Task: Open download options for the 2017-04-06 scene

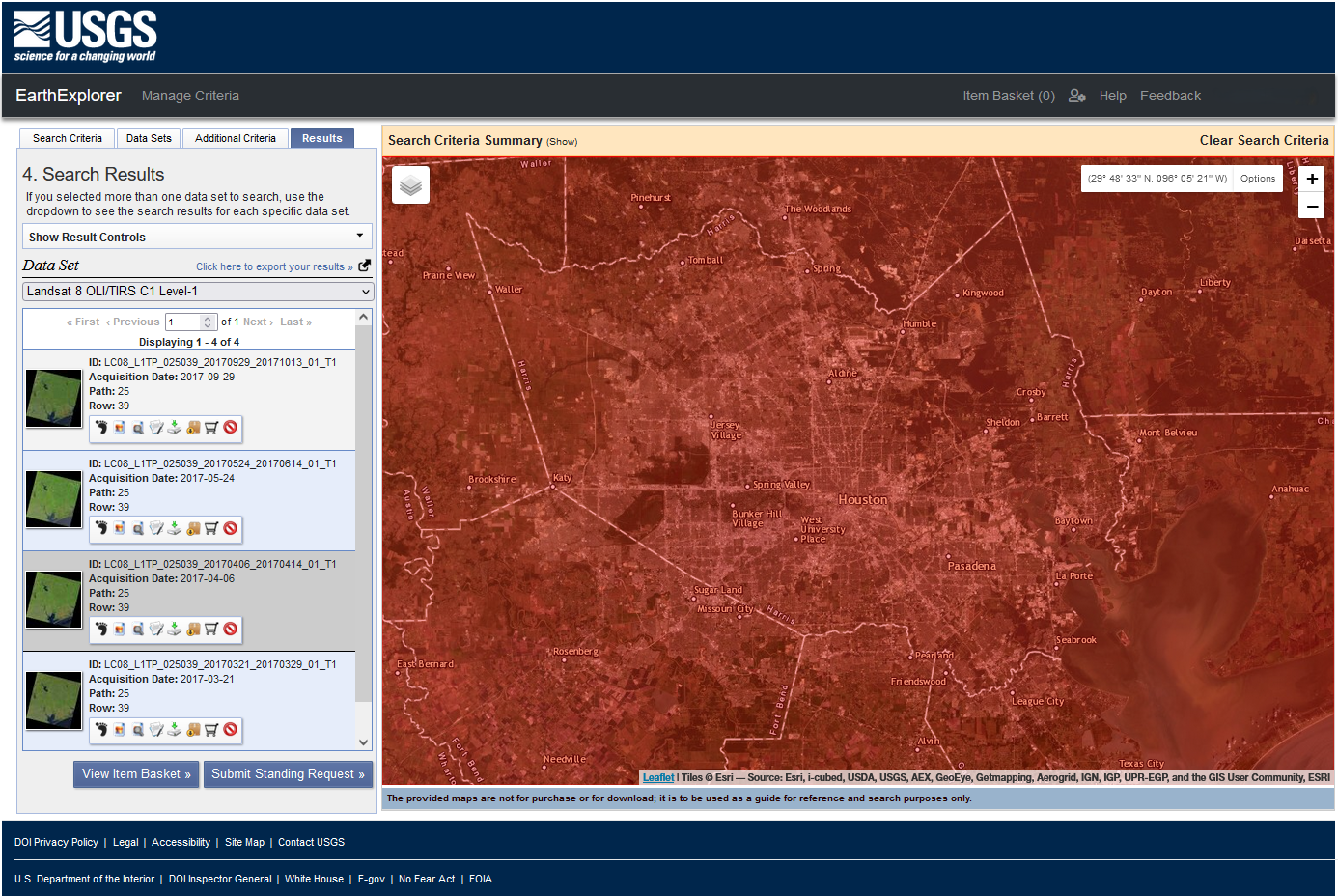Action: pyautogui.click(x=175, y=629)
